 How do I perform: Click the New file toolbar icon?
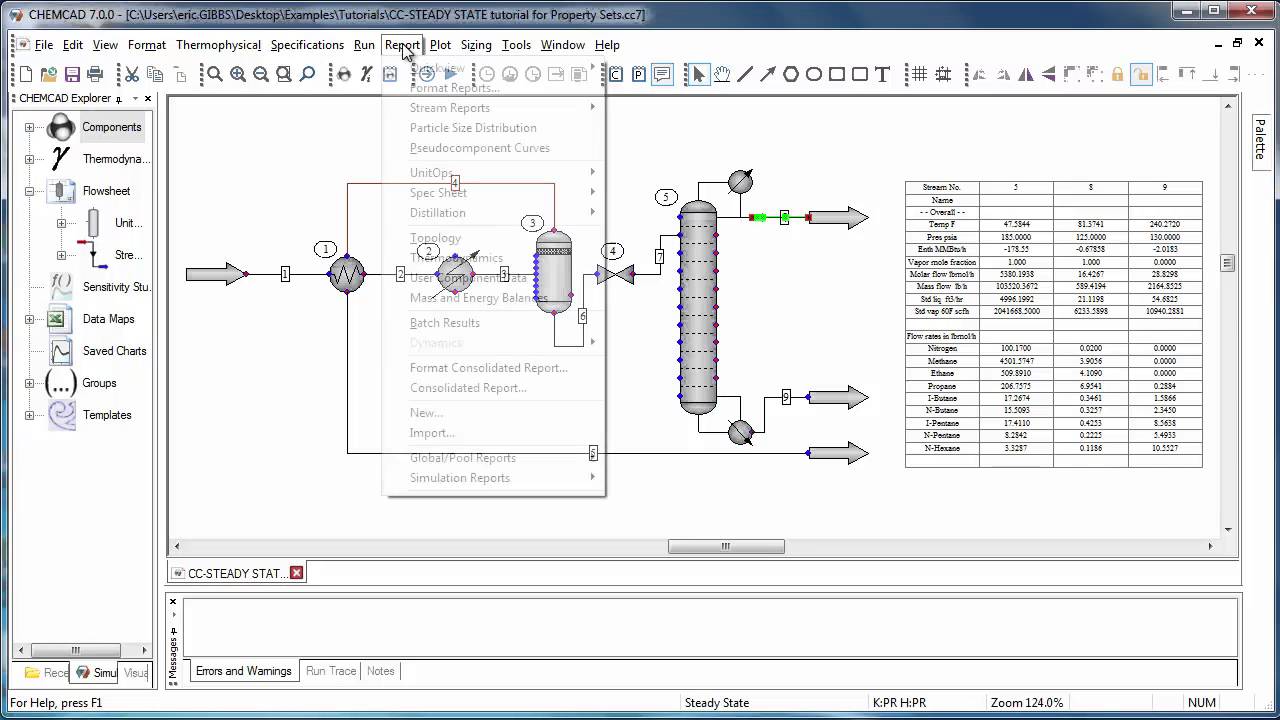point(26,74)
